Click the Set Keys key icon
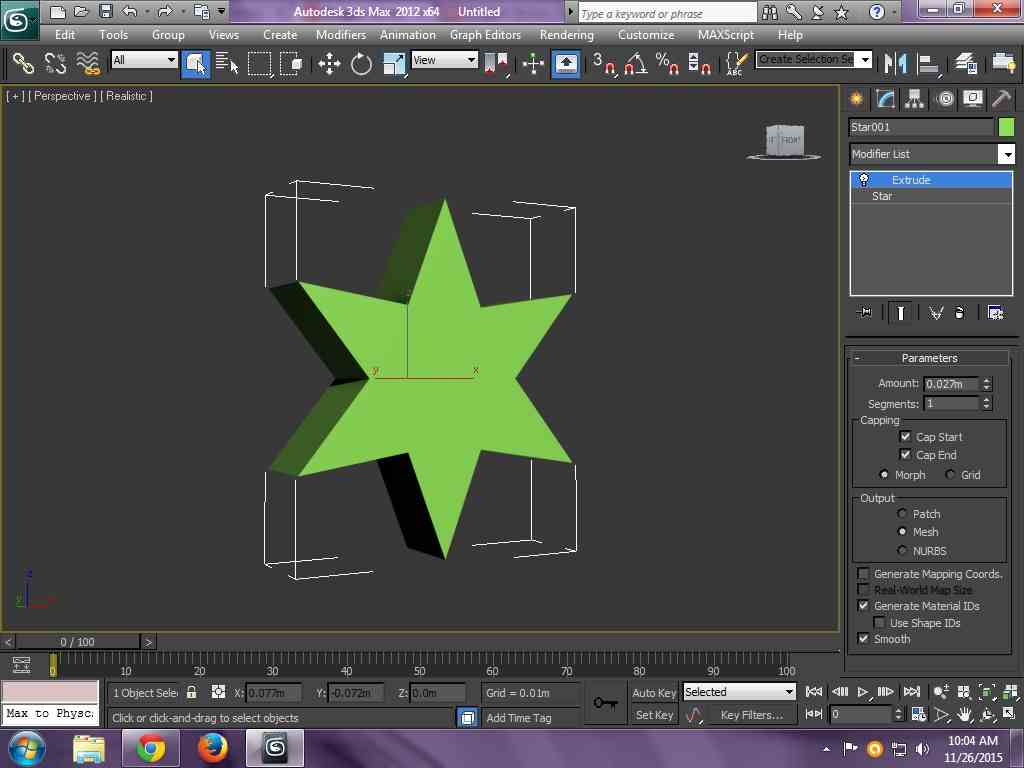This screenshot has height=768, width=1024. [605, 703]
